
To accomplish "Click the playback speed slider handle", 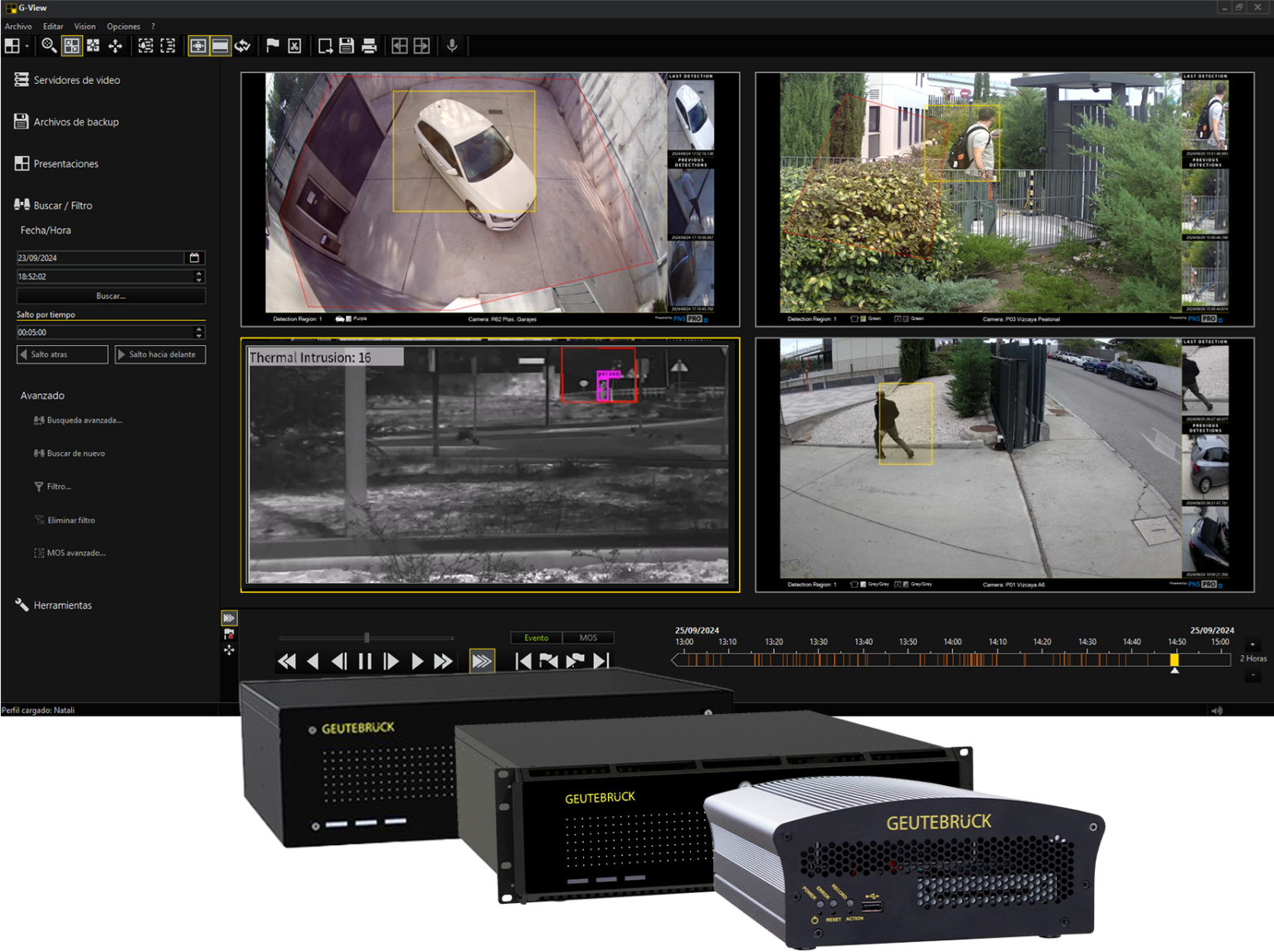I will coord(367,638).
